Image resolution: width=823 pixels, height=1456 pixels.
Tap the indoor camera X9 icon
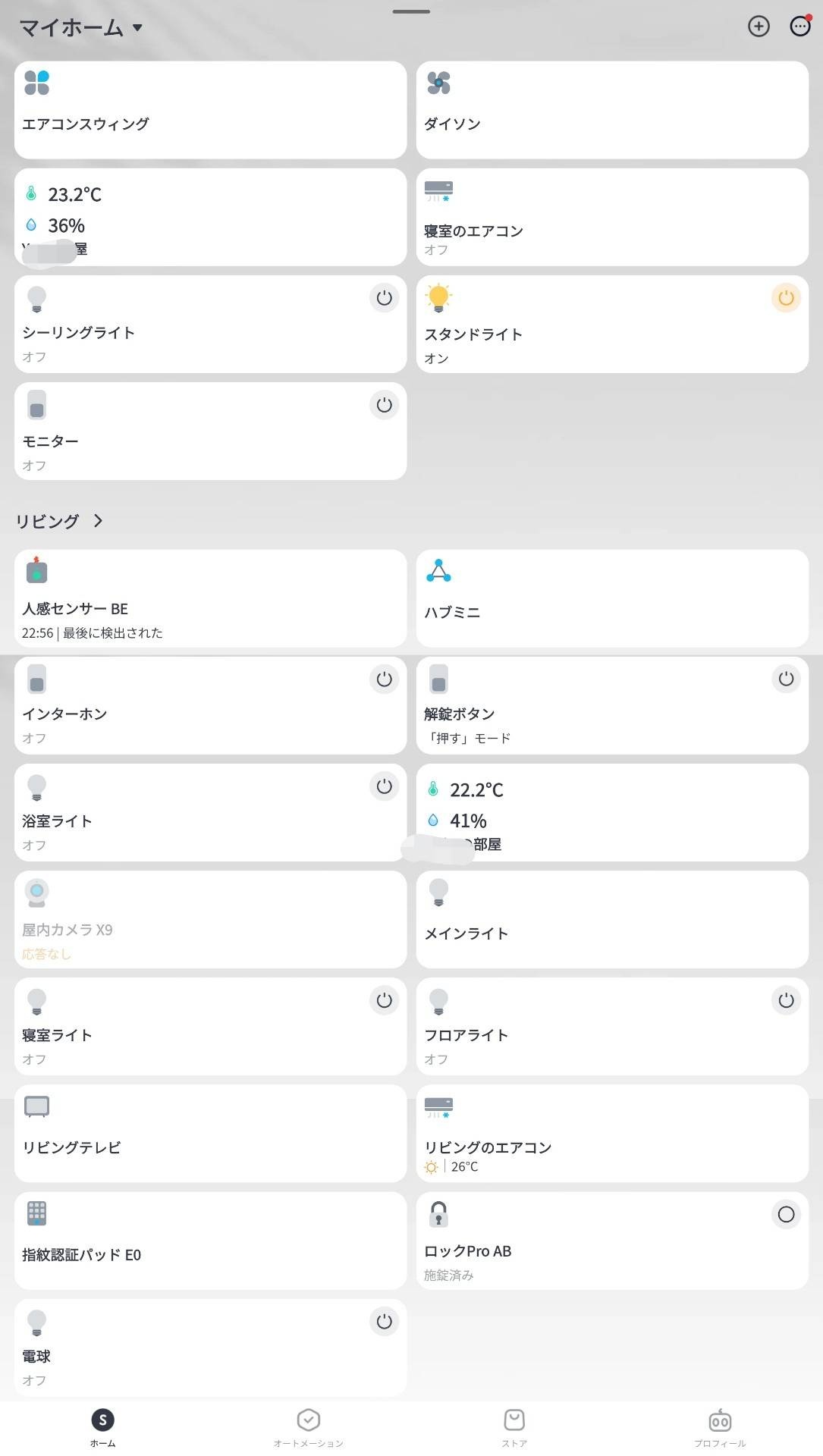36,893
